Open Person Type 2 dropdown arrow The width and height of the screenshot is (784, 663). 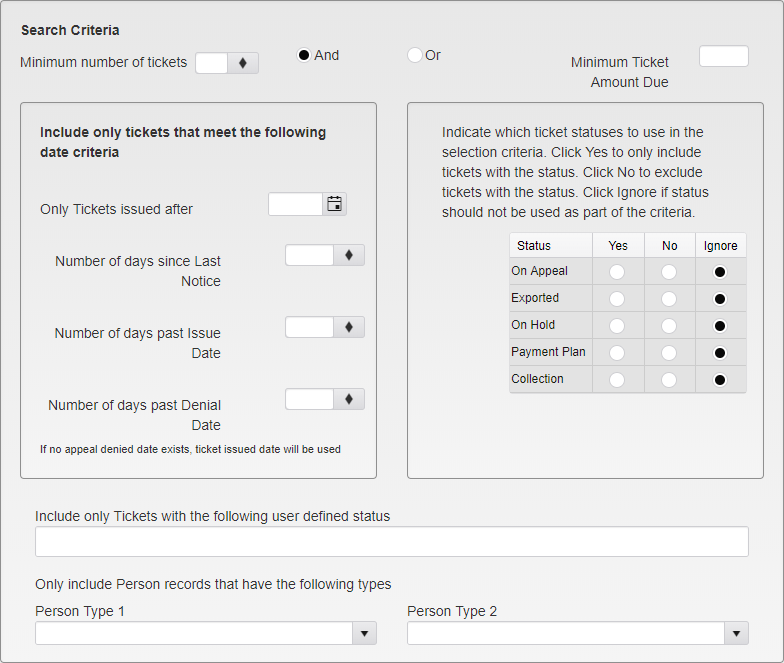(x=736, y=634)
